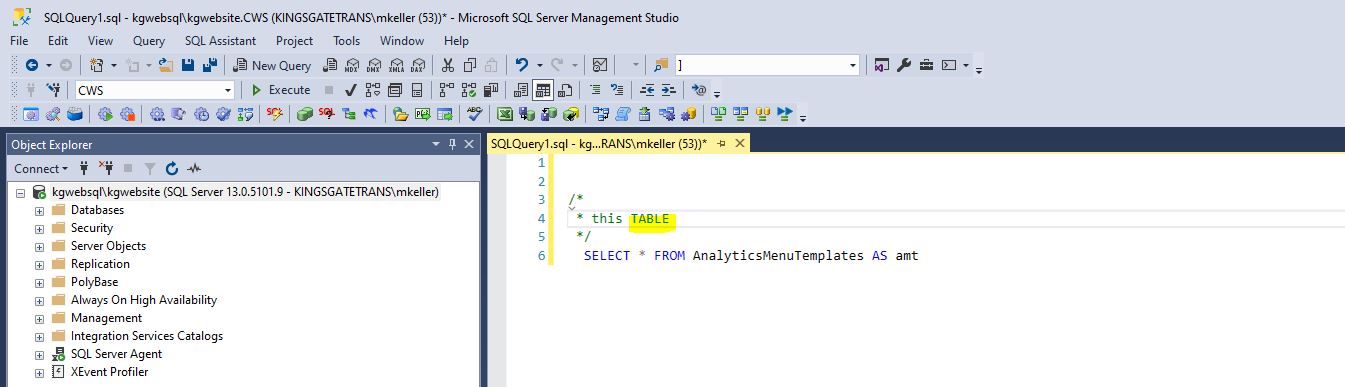Expand the Security folder
Image resolution: width=1345 pixels, height=387 pixels.
39,228
